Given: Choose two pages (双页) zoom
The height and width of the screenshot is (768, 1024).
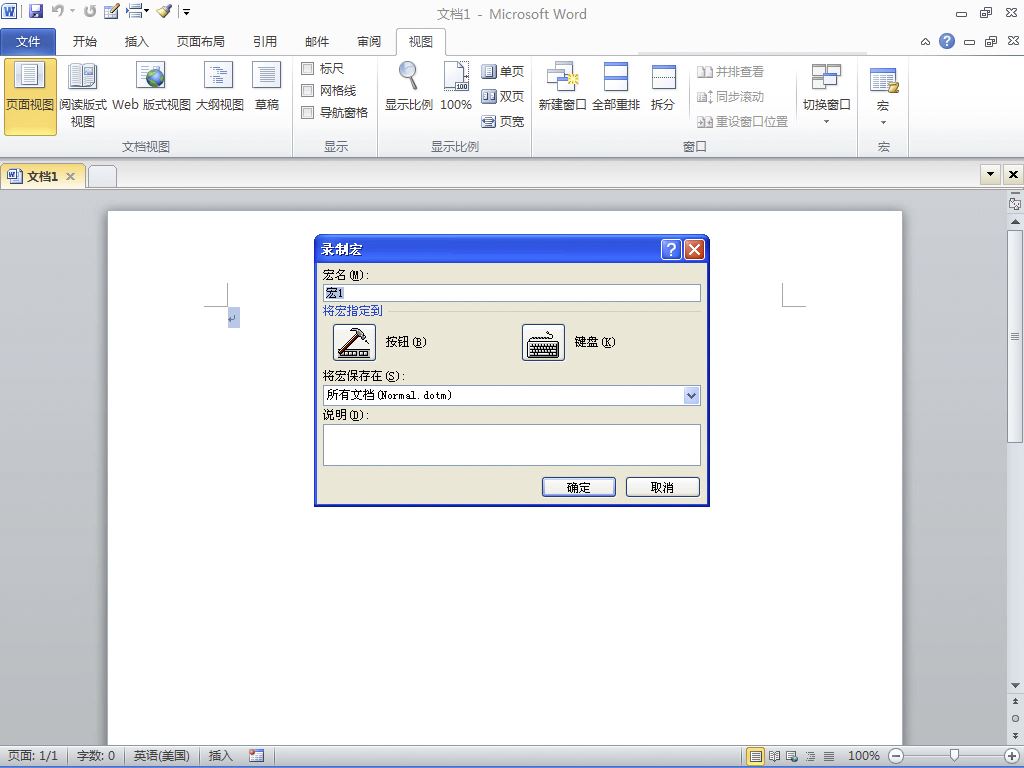Looking at the screenshot, I should tap(502, 96).
